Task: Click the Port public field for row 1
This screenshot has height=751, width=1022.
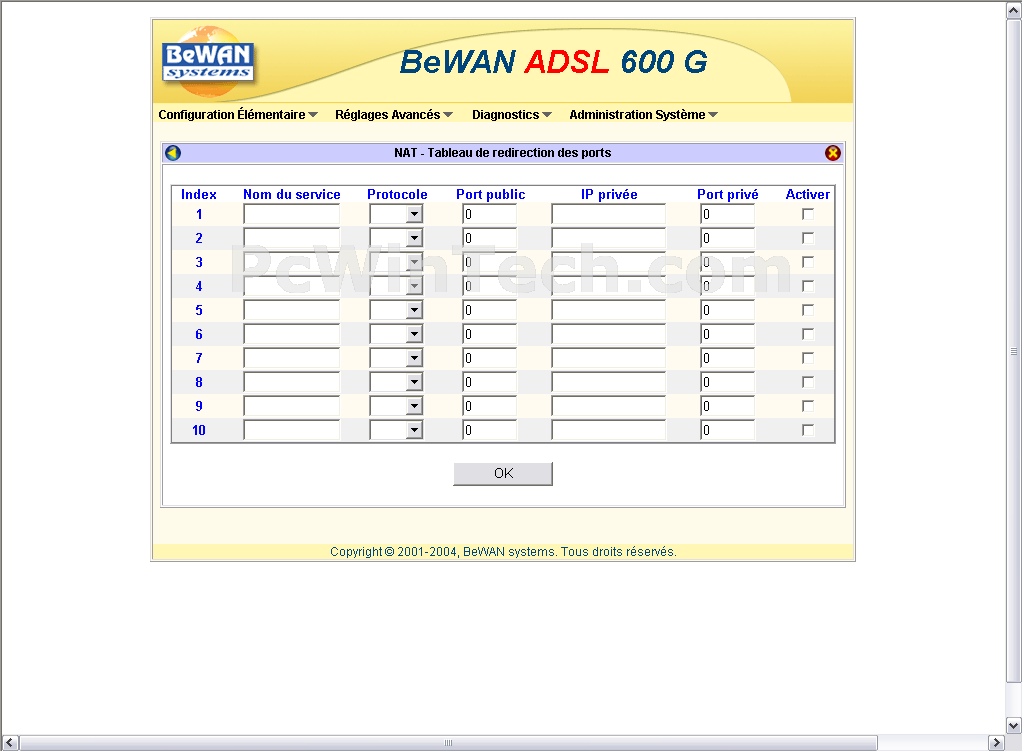Action: tap(489, 214)
